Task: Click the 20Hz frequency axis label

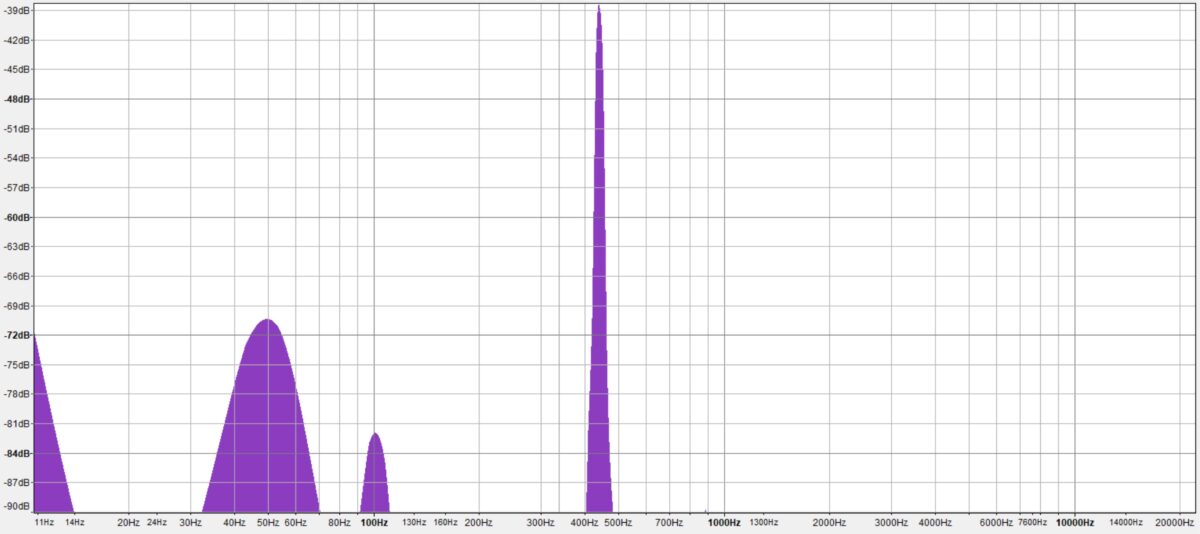Action: pos(128,522)
